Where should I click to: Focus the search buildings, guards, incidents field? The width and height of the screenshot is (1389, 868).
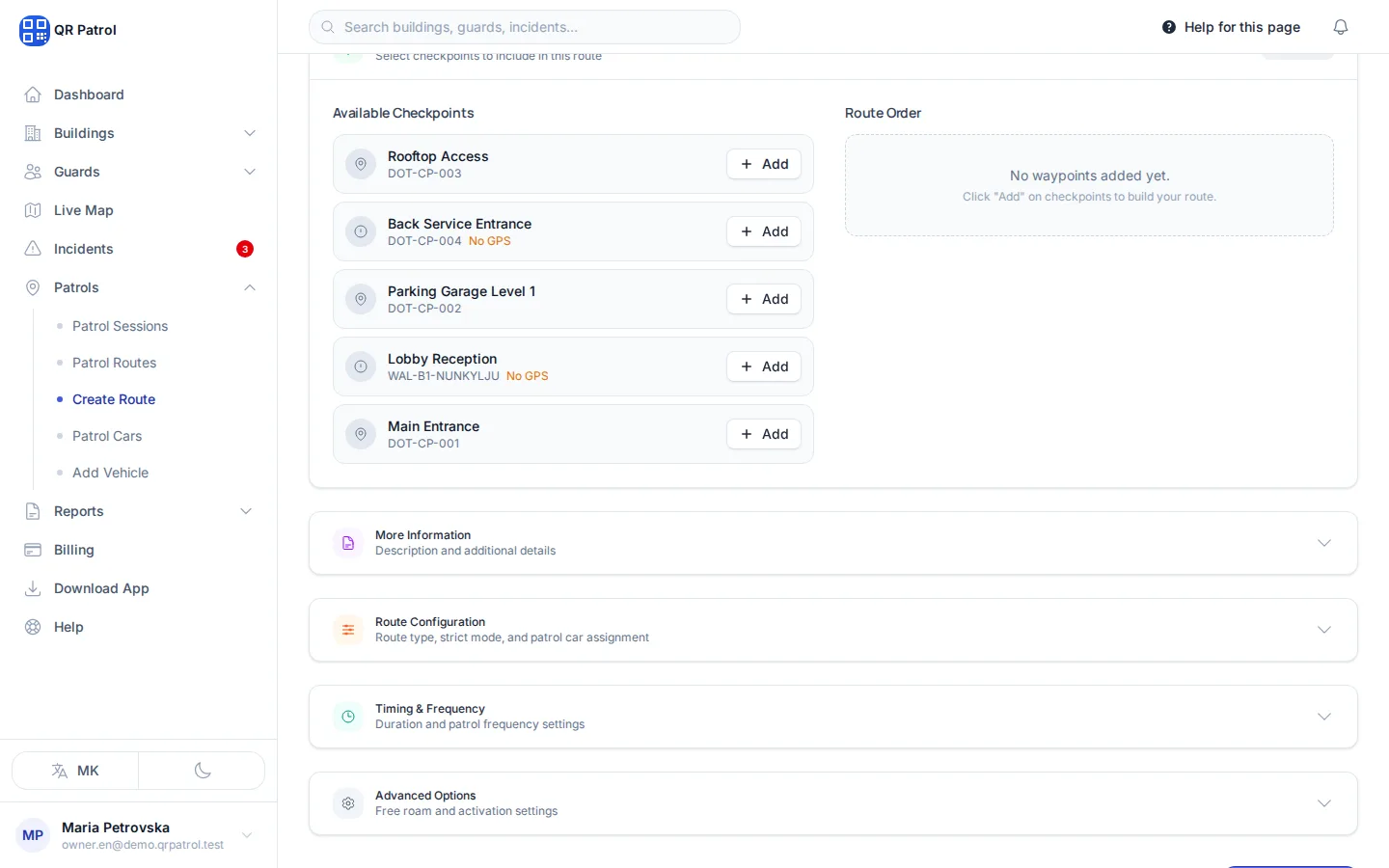(525, 27)
